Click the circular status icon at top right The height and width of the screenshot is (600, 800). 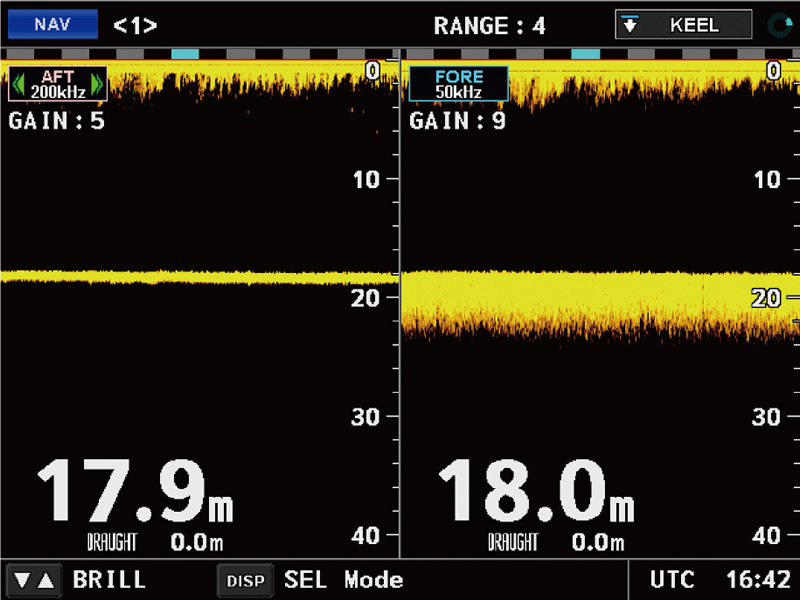tap(780, 25)
